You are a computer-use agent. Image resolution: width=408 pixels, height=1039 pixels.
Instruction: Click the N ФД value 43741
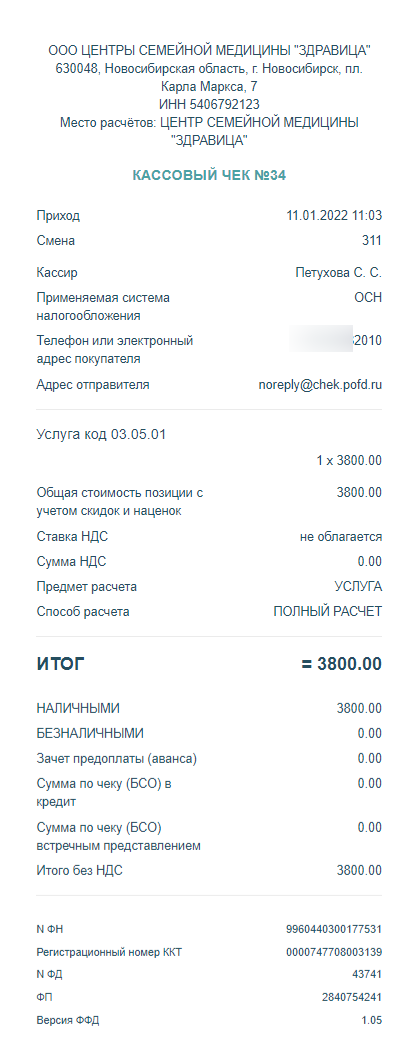367,975
